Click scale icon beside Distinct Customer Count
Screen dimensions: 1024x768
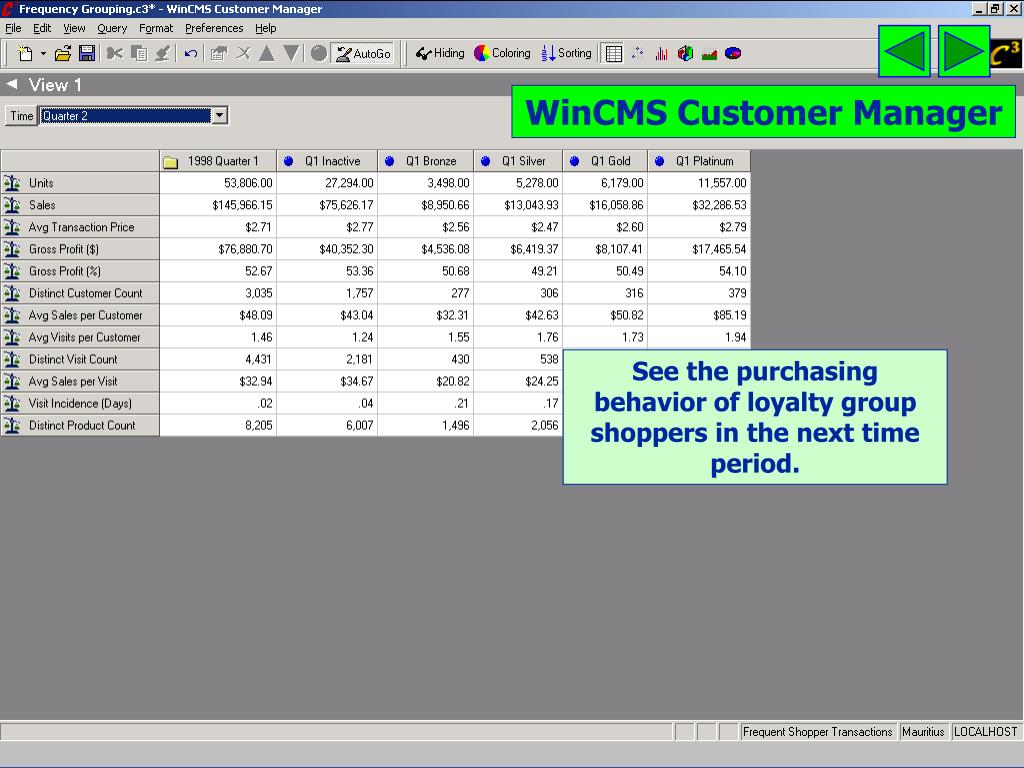coord(12,293)
